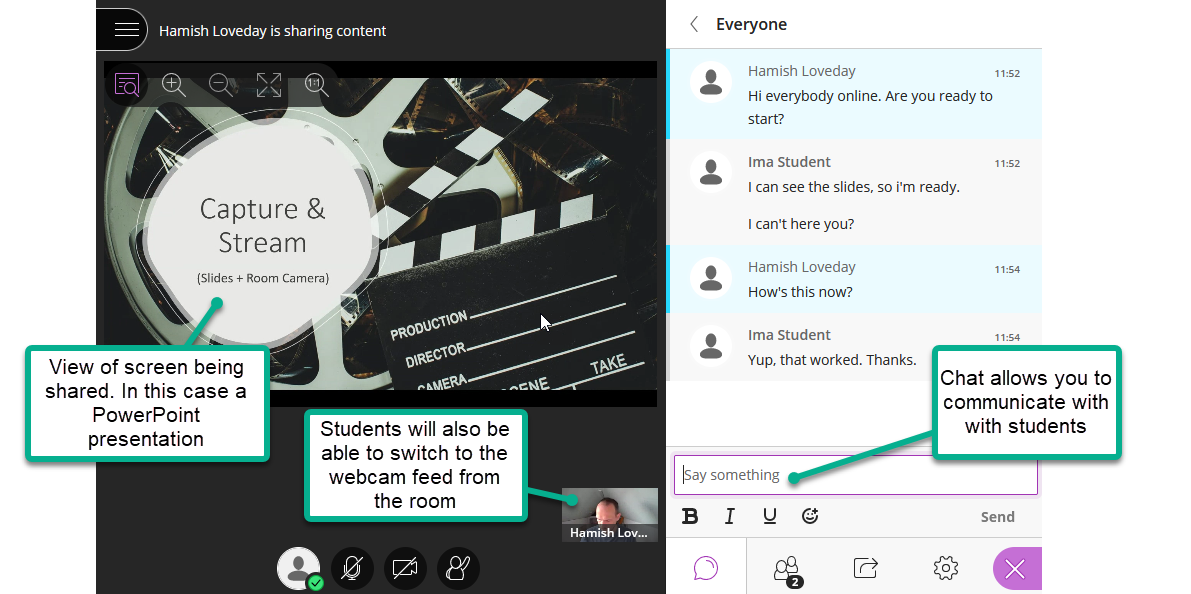Click message "I can't here you?"
This screenshot has height=594, width=1191.
click(x=801, y=224)
